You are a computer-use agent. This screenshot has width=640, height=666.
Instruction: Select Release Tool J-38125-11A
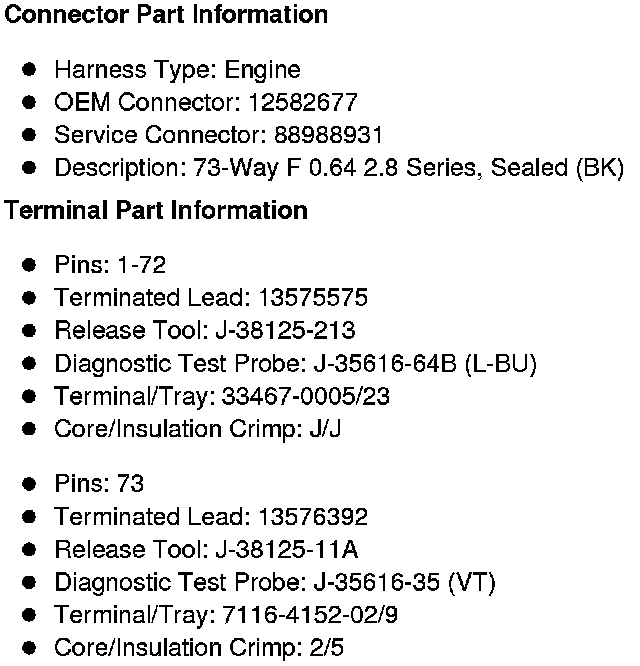tap(286, 550)
